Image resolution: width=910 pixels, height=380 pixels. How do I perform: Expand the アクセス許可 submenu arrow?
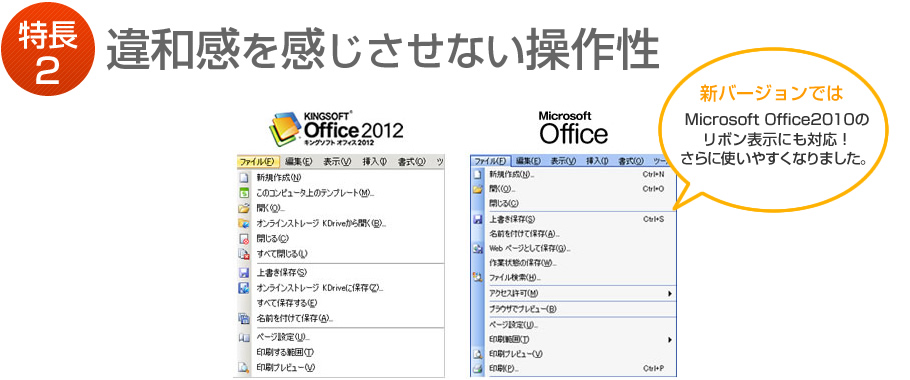coord(670,294)
